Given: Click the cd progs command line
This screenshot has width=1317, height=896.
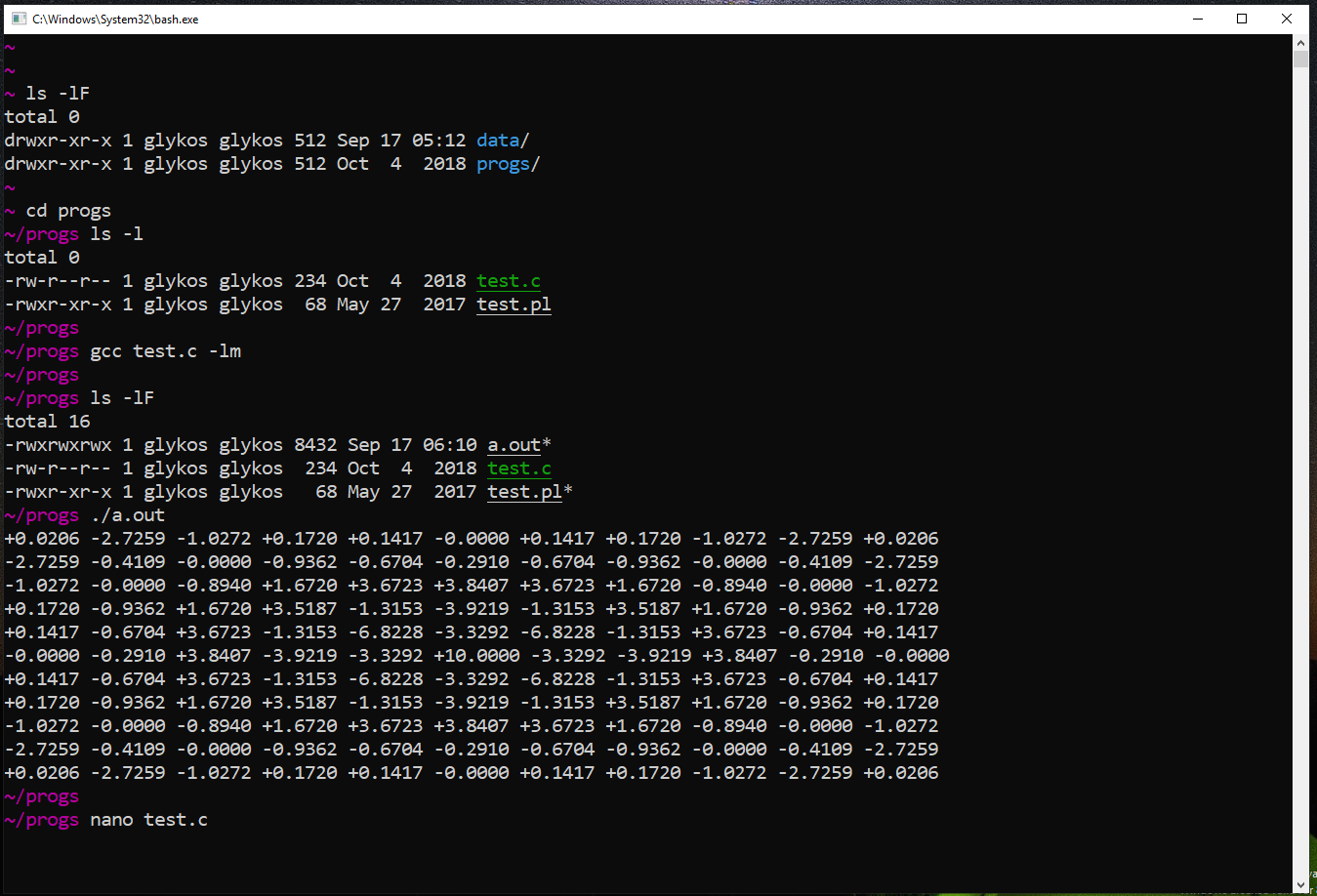Looking at the screenshot, I should 68,211.
